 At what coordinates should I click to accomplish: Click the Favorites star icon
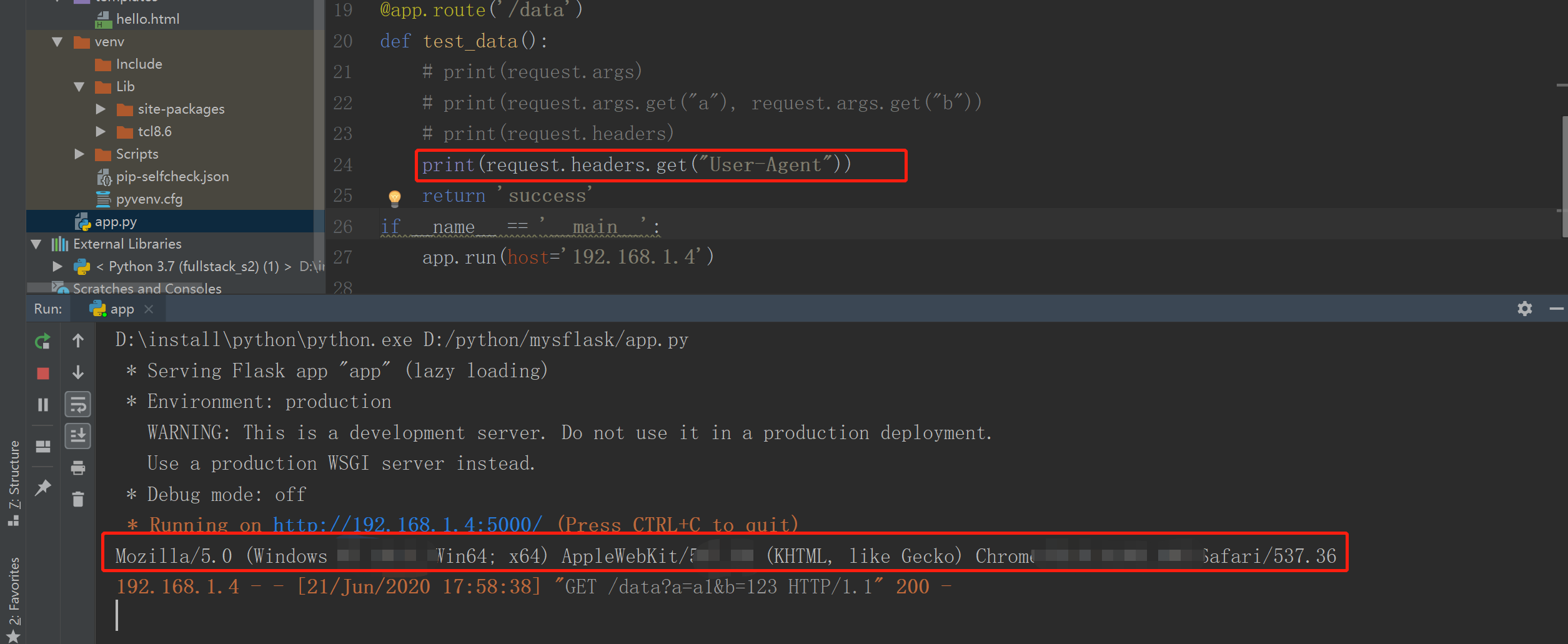[13, 636]
